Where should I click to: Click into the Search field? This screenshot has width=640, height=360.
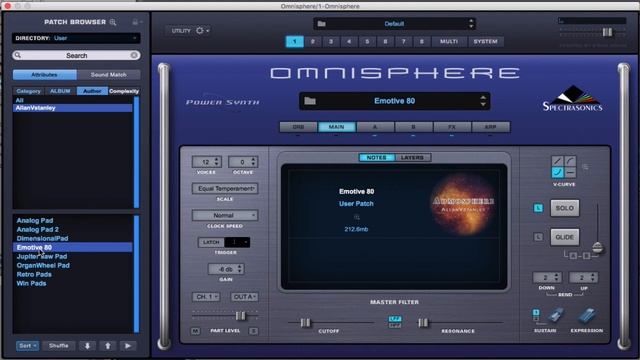76,55
